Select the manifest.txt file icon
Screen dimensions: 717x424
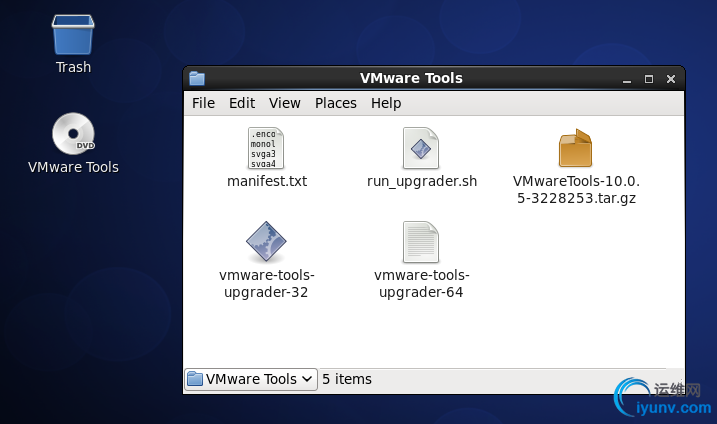click(x=266, y=148)
